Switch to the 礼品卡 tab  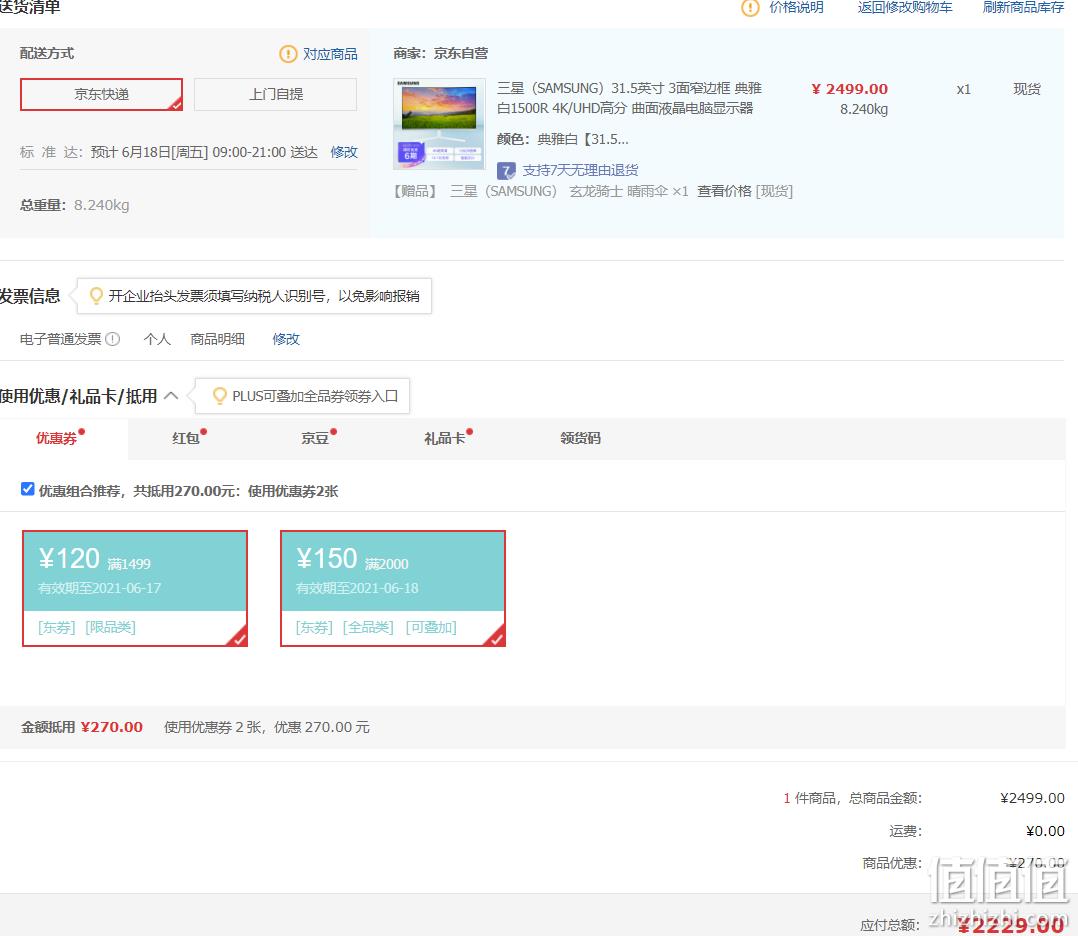pos(444,438)
